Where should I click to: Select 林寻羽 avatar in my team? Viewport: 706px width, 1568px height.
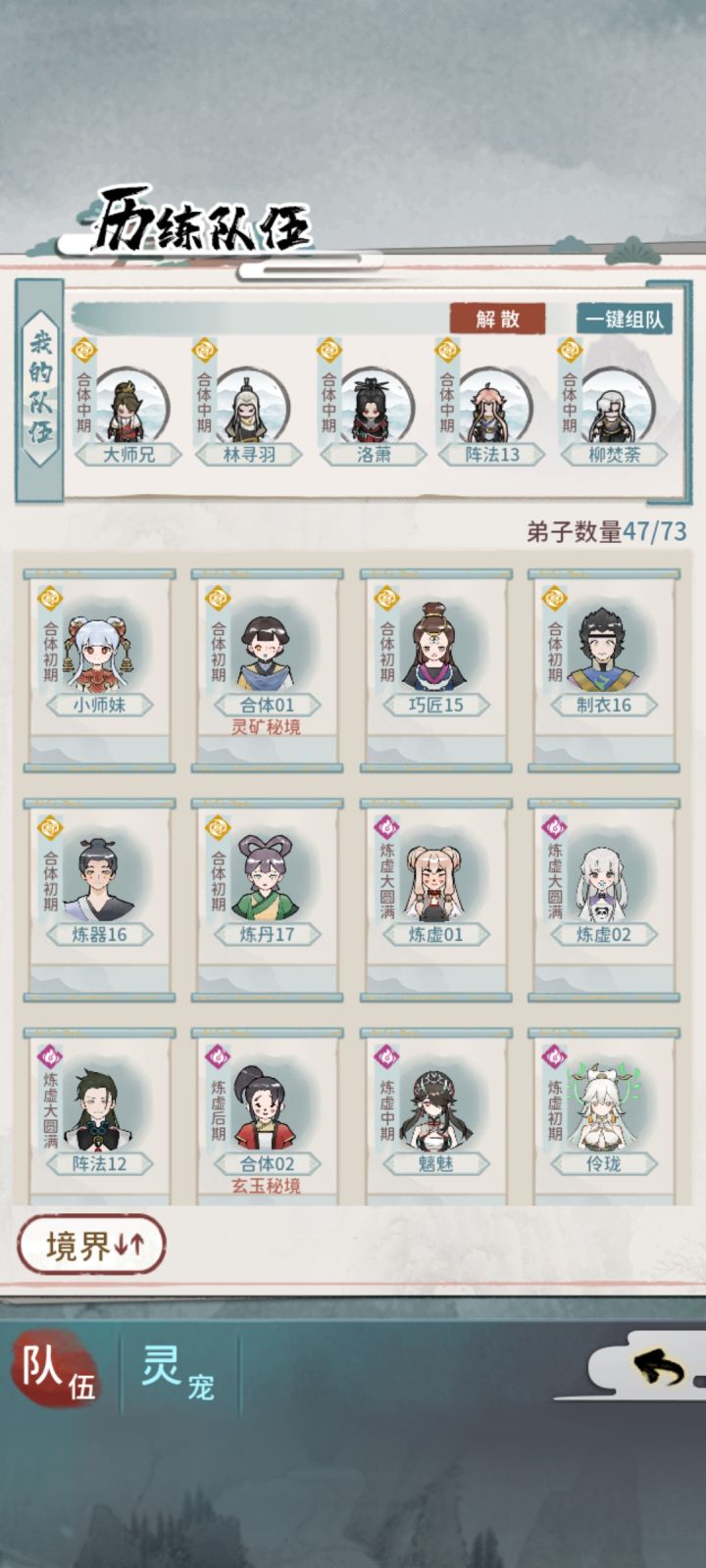(x=249, y=405)
